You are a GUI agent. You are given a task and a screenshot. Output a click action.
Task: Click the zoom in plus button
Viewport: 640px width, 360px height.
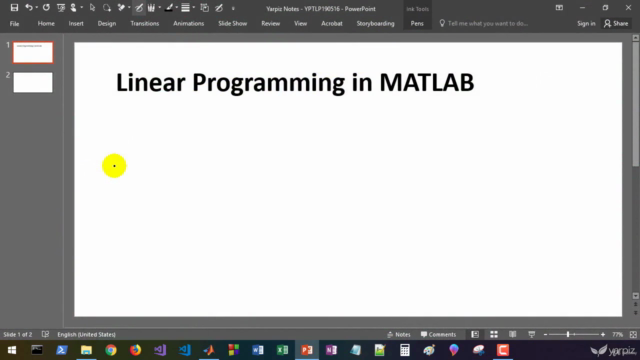click(x=603, y=335)
